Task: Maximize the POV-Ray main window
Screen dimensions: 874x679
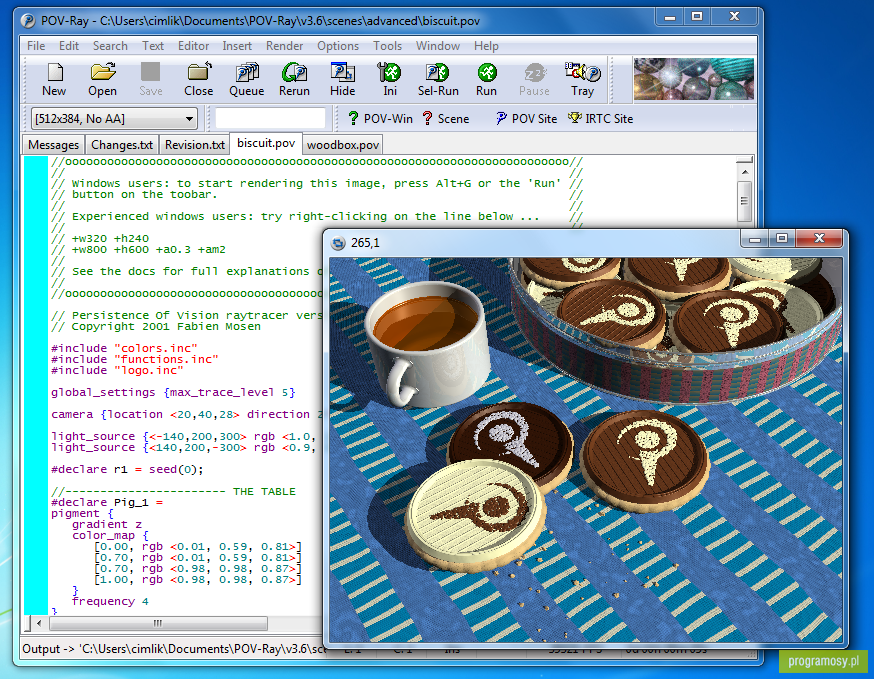Action: 697,17
